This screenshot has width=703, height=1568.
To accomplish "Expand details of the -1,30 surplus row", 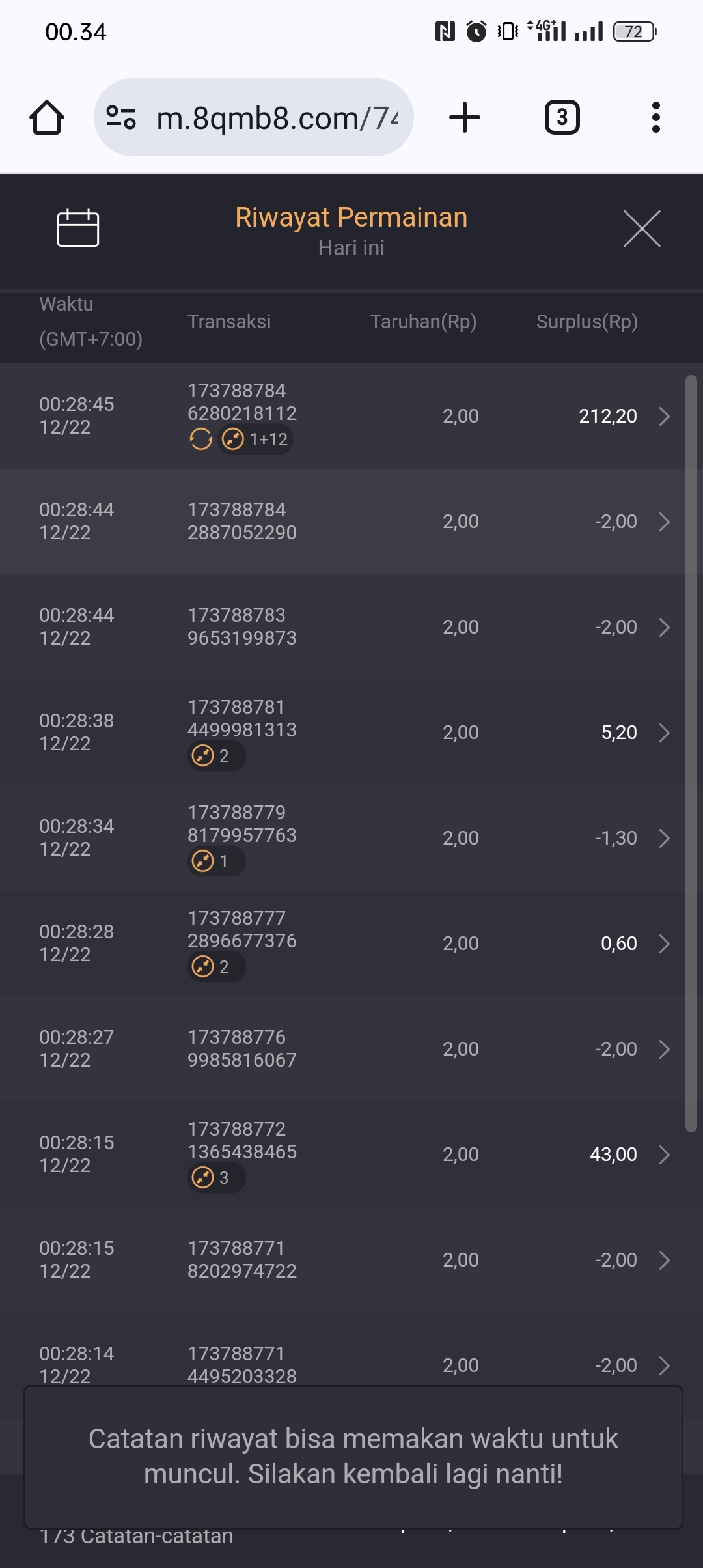I will coord(664,838).
